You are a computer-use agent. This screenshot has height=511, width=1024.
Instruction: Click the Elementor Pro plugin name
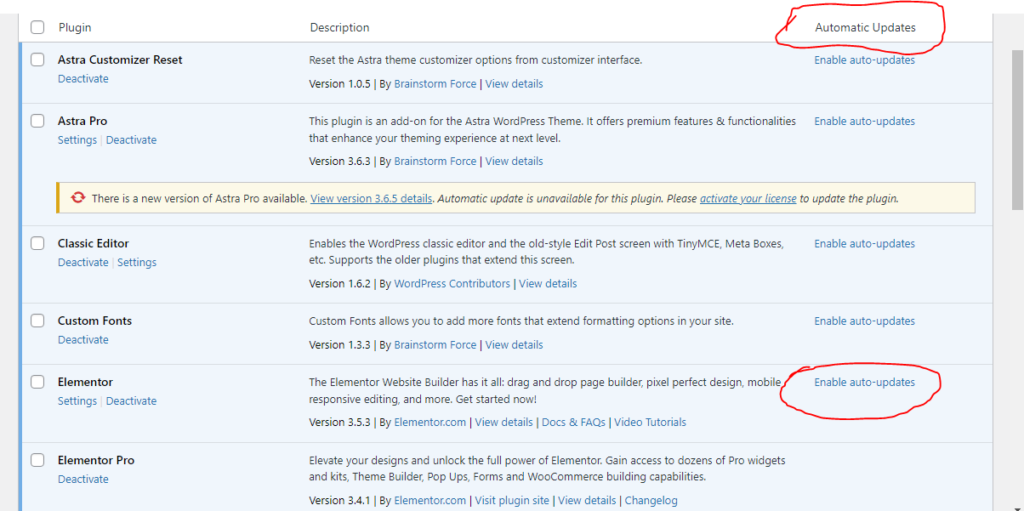click(x=96, y=460)
